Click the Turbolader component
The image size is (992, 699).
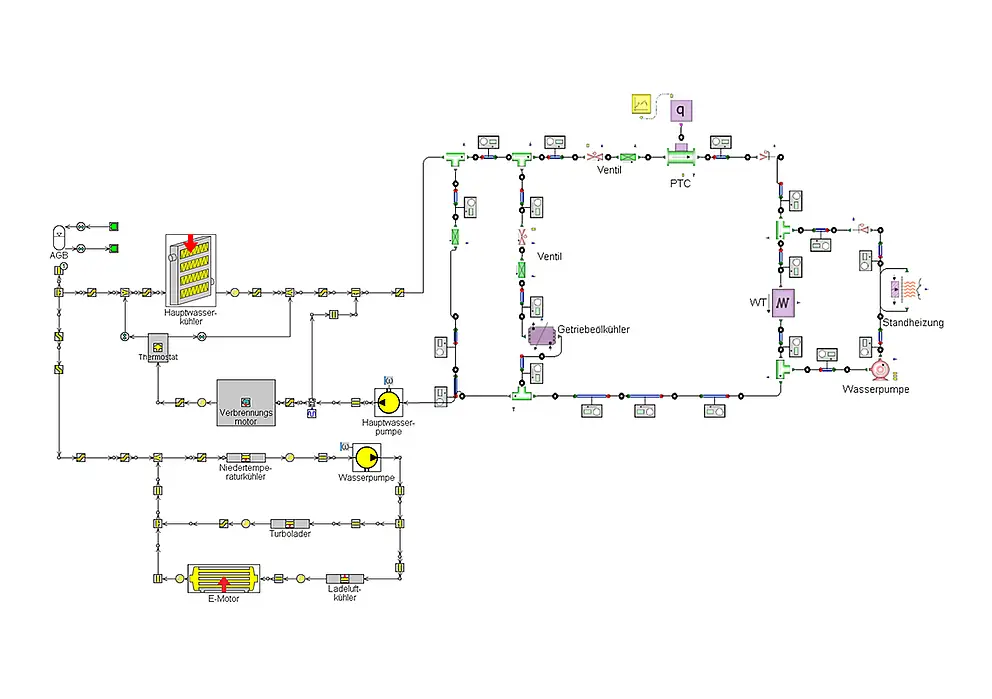point(290,523)
